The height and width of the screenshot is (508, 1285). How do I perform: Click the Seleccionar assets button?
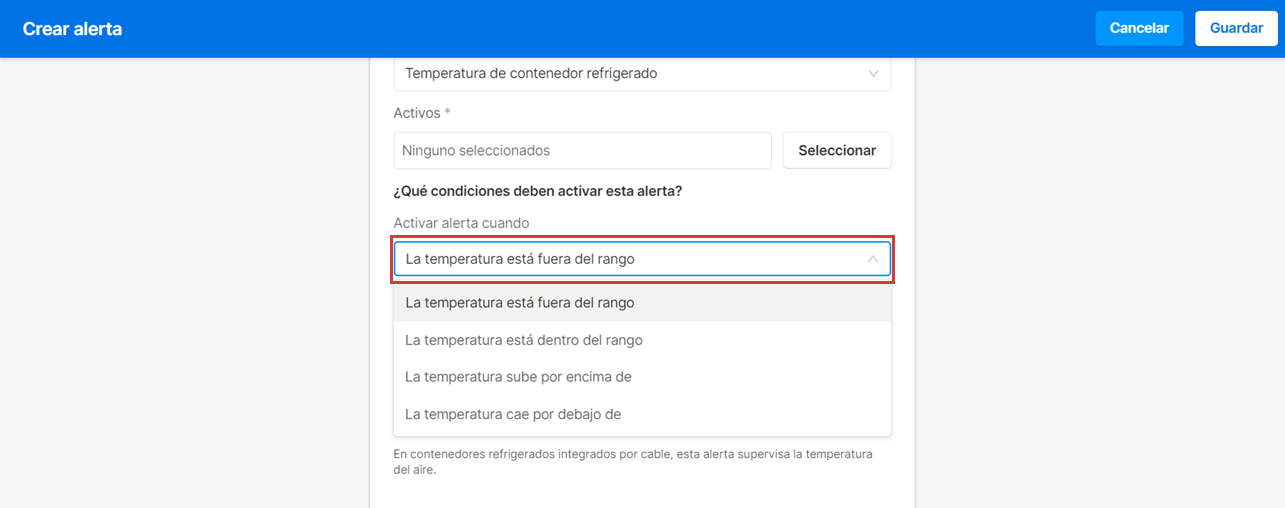(x=837, y=150)
